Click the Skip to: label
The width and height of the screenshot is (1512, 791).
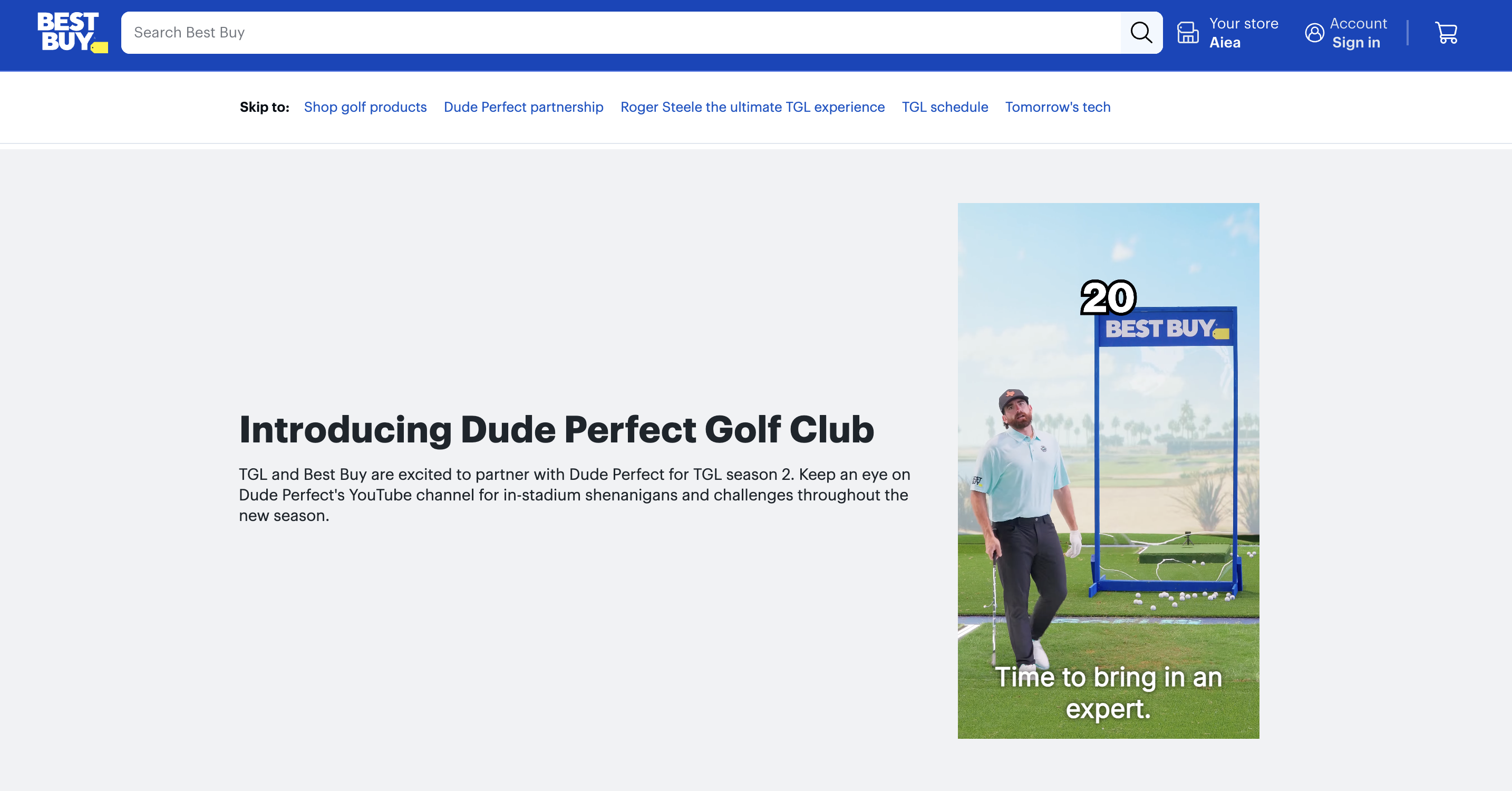click(x=265, y=107)
